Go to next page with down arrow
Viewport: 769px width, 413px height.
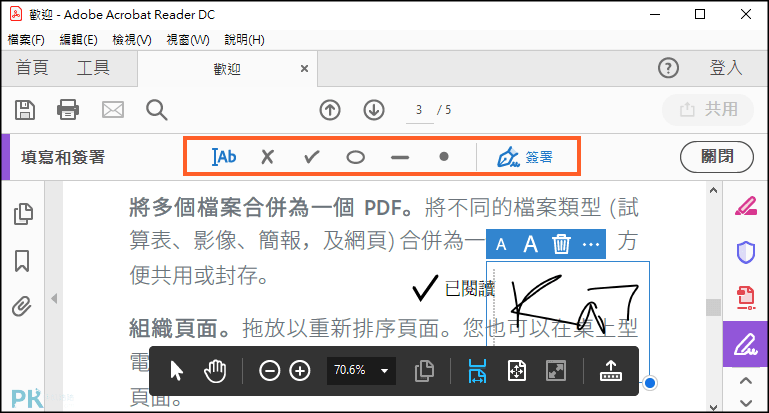click(374, 110)
